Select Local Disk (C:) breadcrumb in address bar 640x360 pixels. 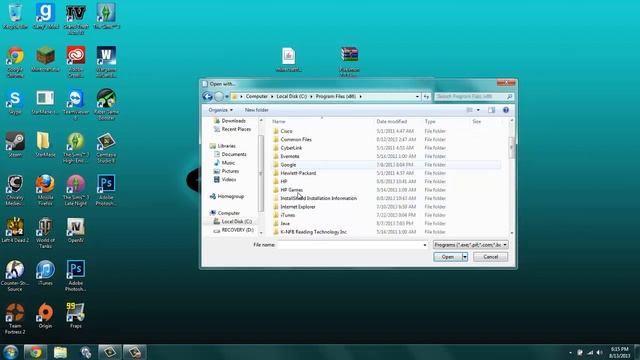click(291, 96)
